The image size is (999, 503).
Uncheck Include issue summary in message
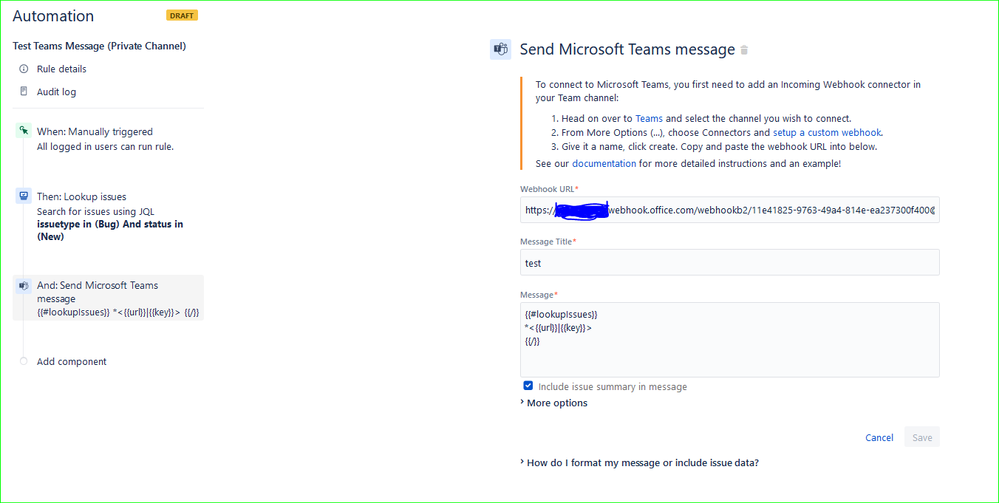(528, 386)
